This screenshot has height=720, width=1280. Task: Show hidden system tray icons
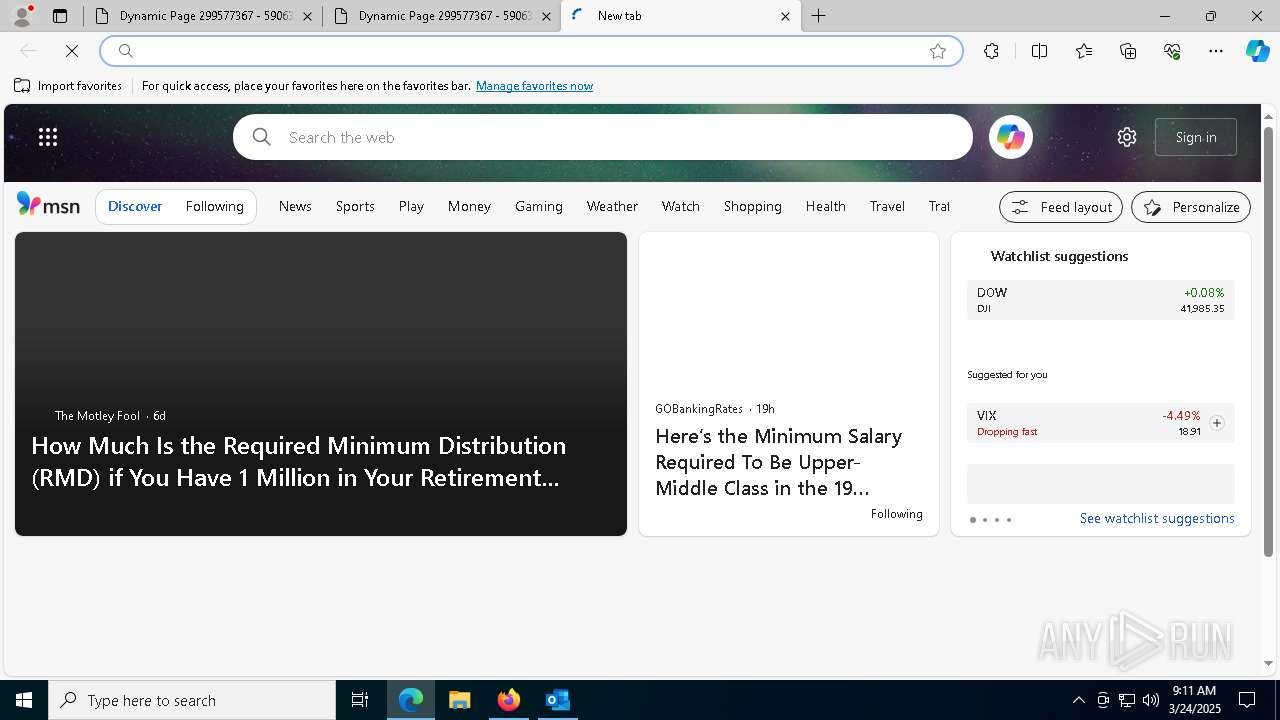1078,700
